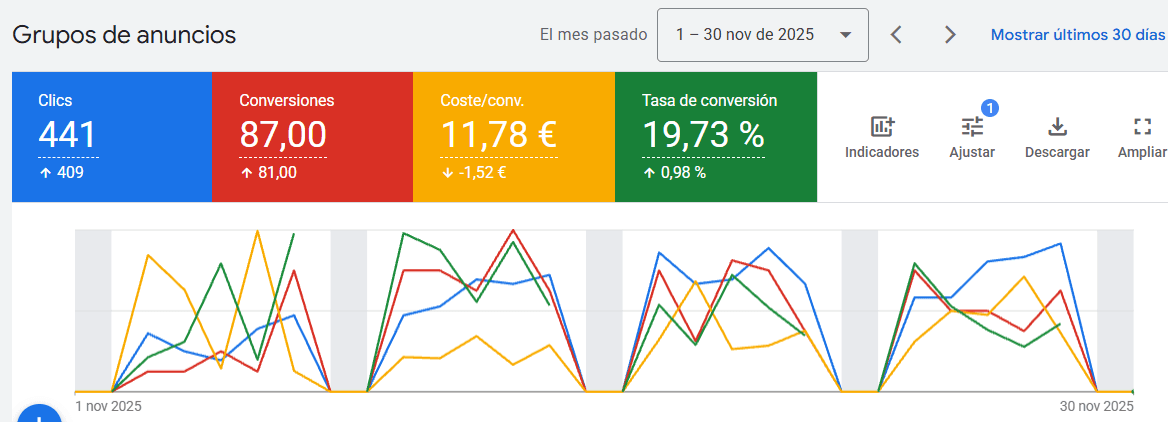Go to previous period with left chevron
The image size is (1168, 422).
click(x=896, y=35)
